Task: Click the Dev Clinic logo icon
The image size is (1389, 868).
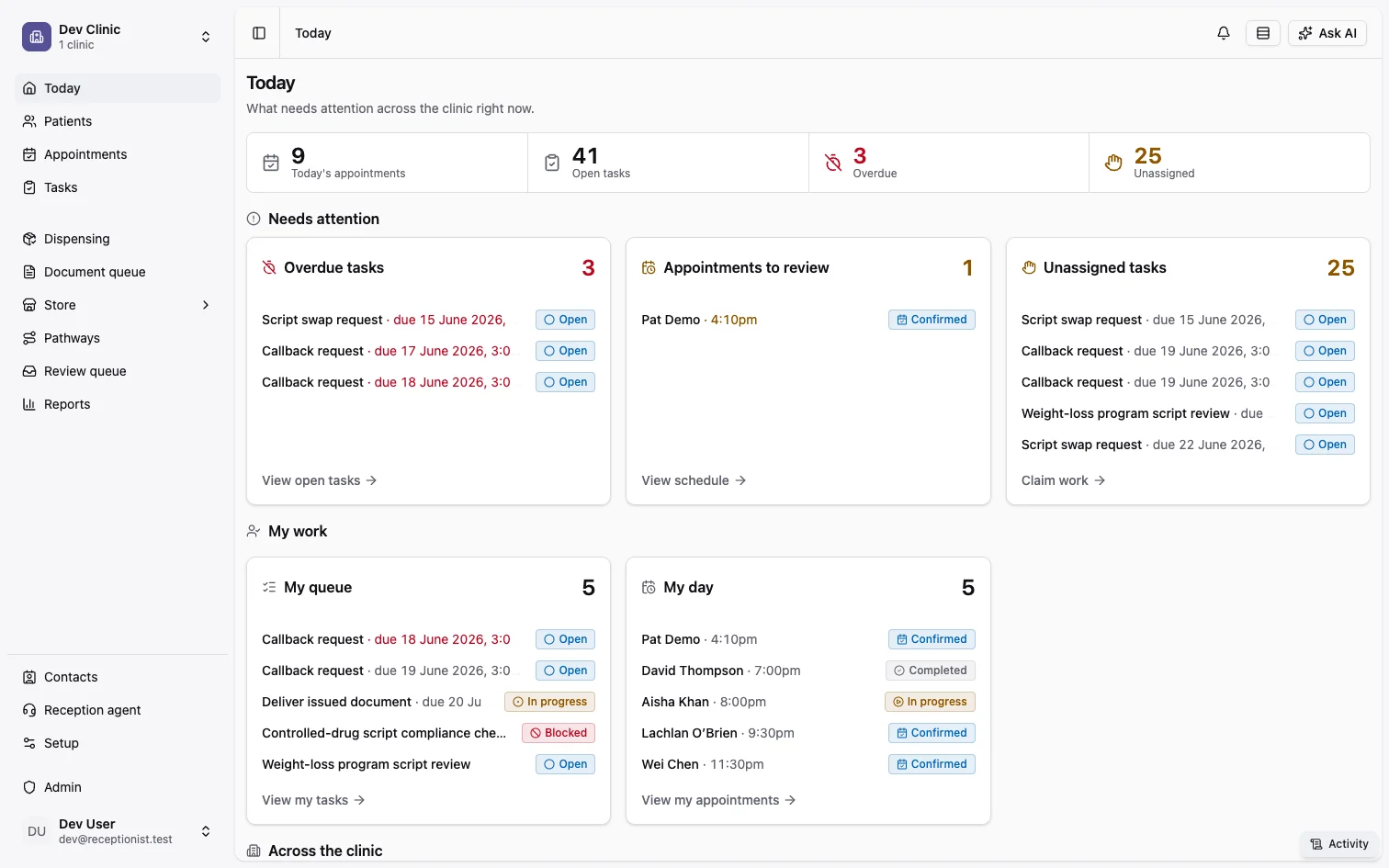Action: pos(37,37)
